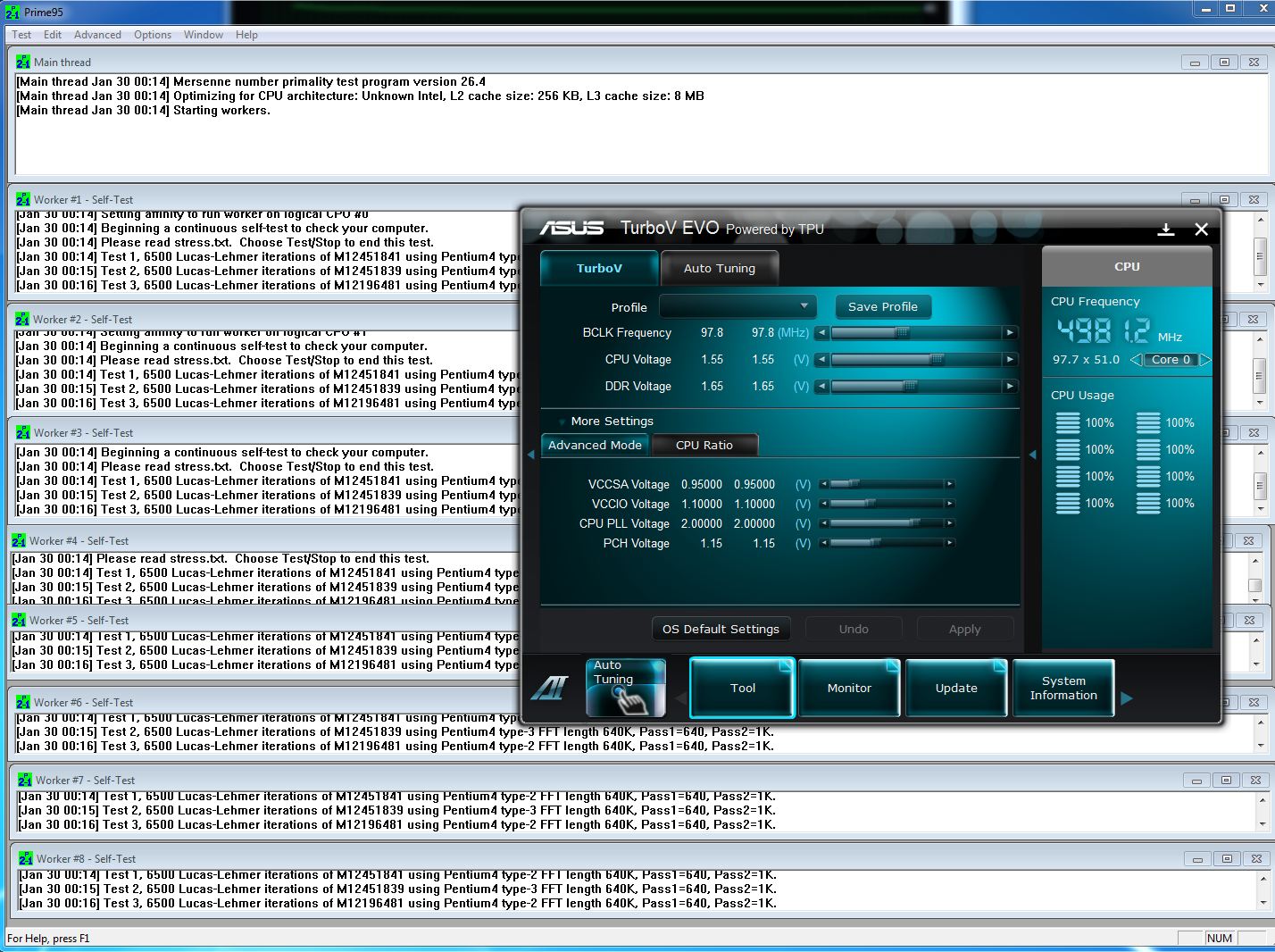Minimize the Worker #7 child window
This screenshot has width=1275, height=952.
[1196, 781]
